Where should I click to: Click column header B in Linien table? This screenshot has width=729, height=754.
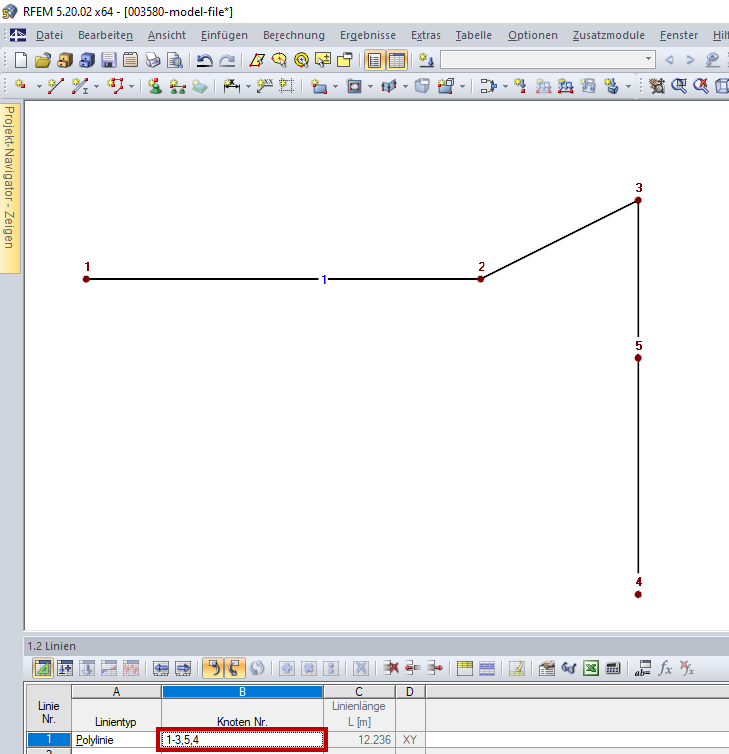pyautogui.click(x=242, y=691)
